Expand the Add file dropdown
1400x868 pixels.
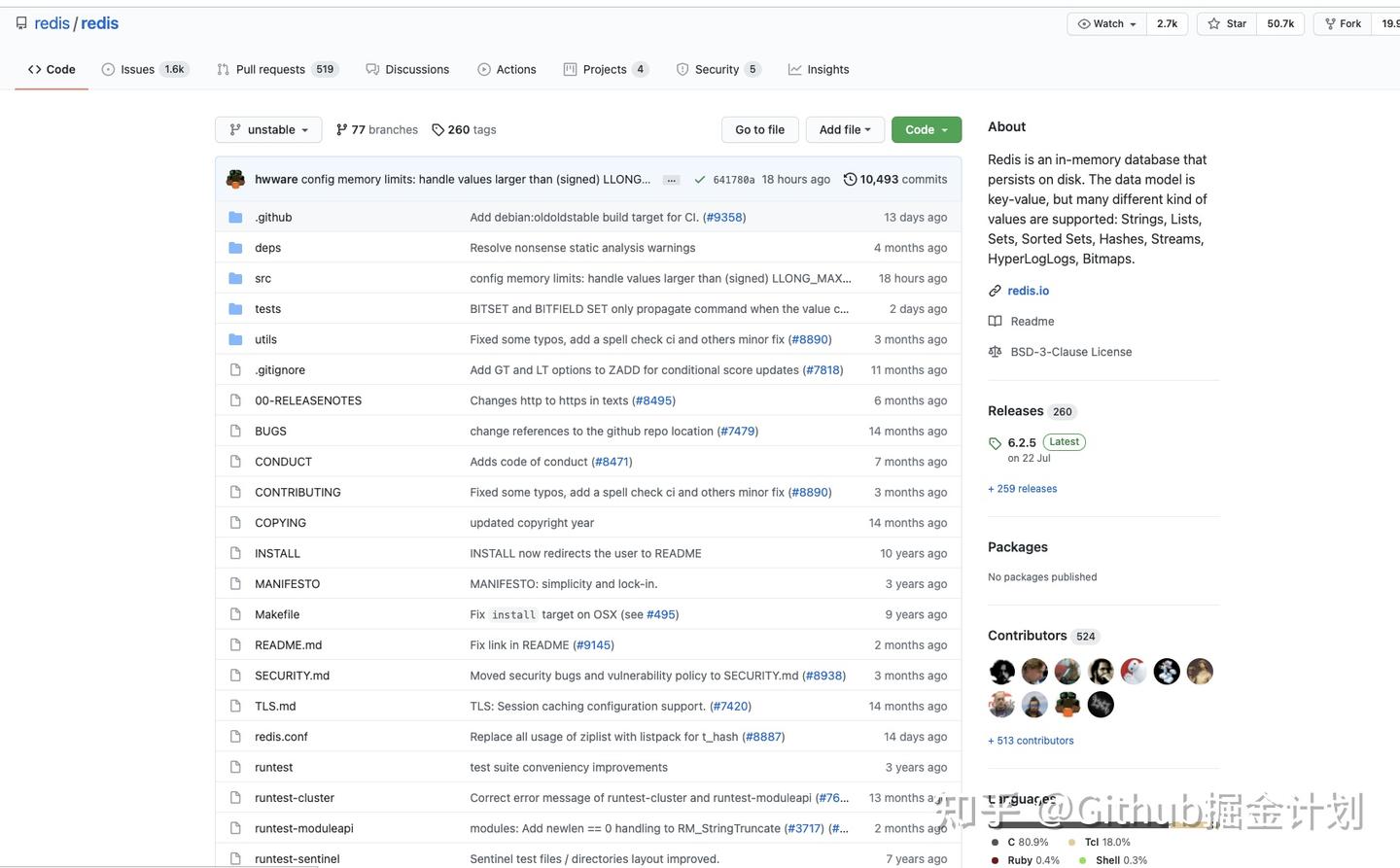point(844,129)
